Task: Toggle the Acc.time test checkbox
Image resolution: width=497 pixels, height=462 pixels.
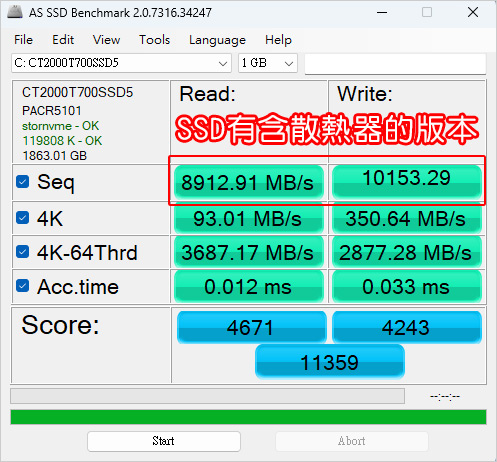Action: [x=23, y=286]
